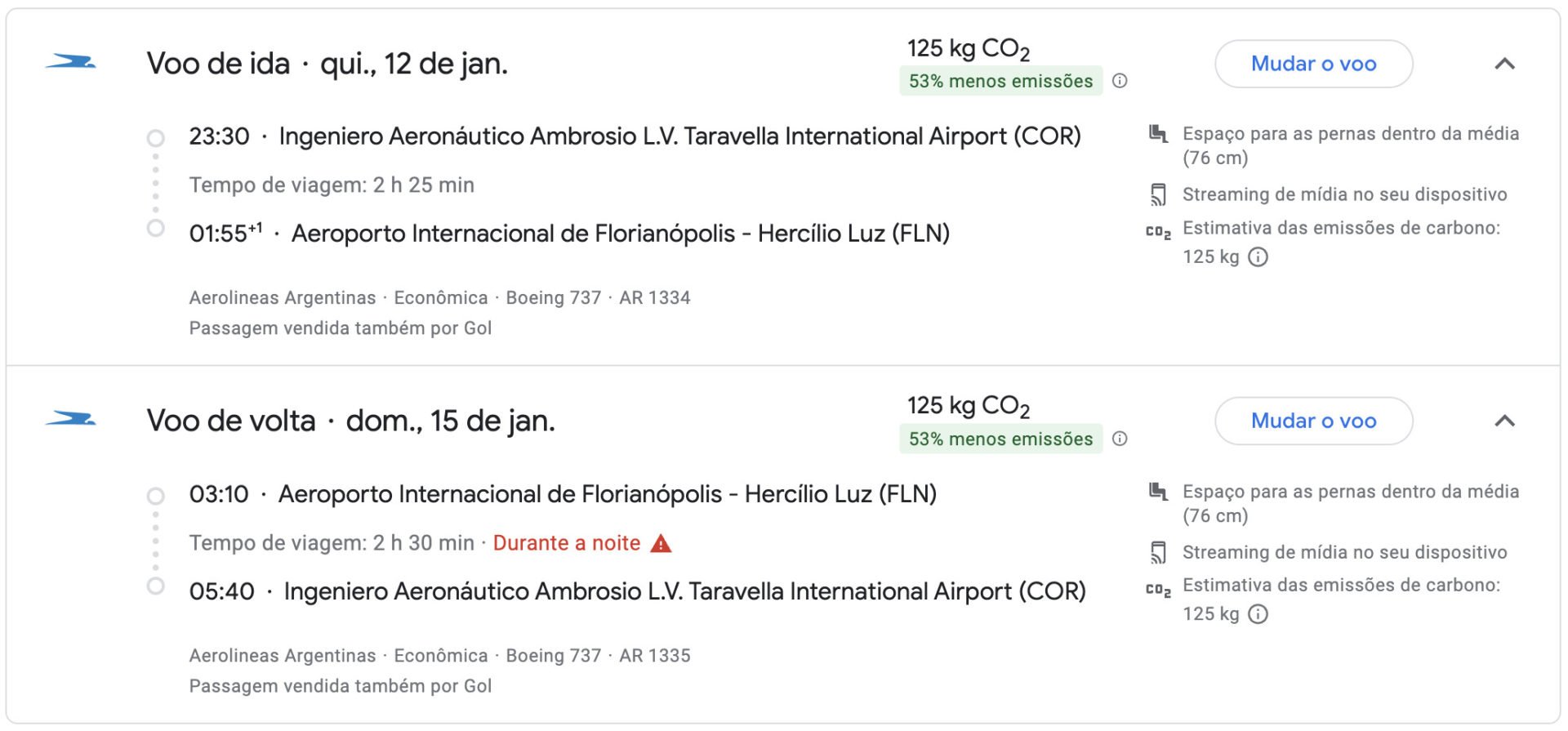Open emissions info icon beside return 53% badge
1568x731 pixels.
coord(1120,439)
